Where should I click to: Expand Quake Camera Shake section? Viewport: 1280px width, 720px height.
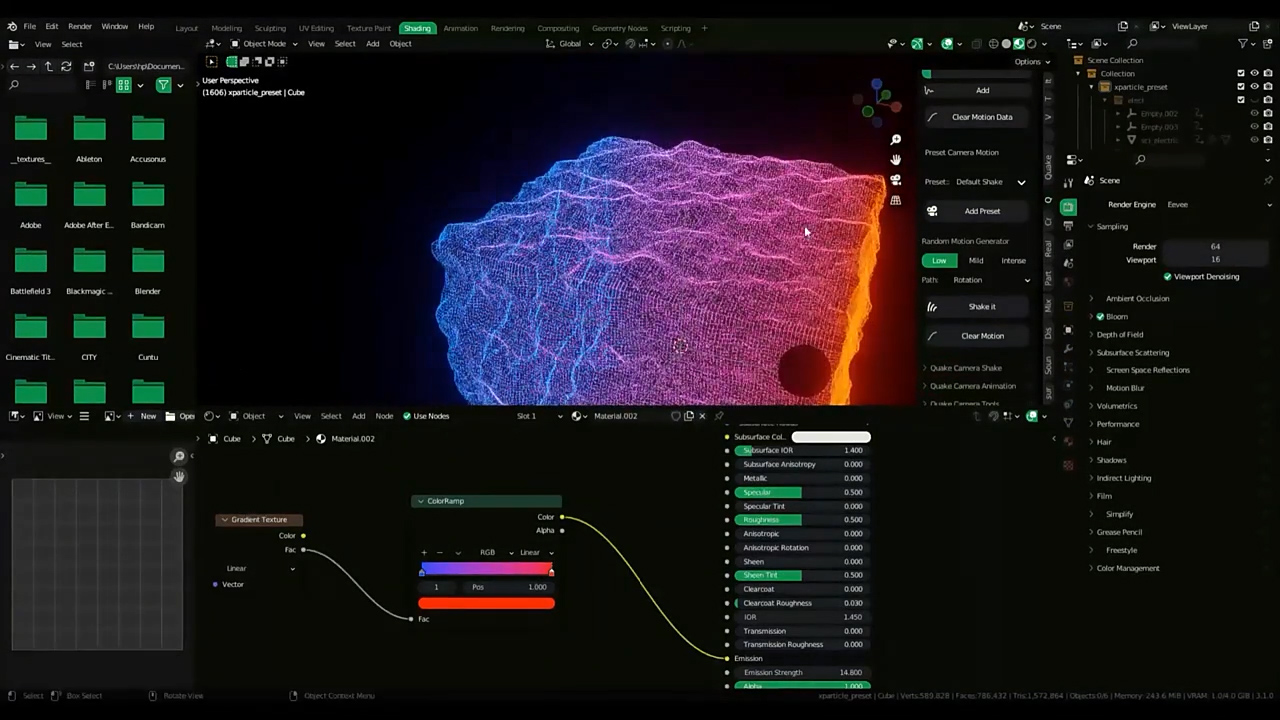click(x=965, y=368)
